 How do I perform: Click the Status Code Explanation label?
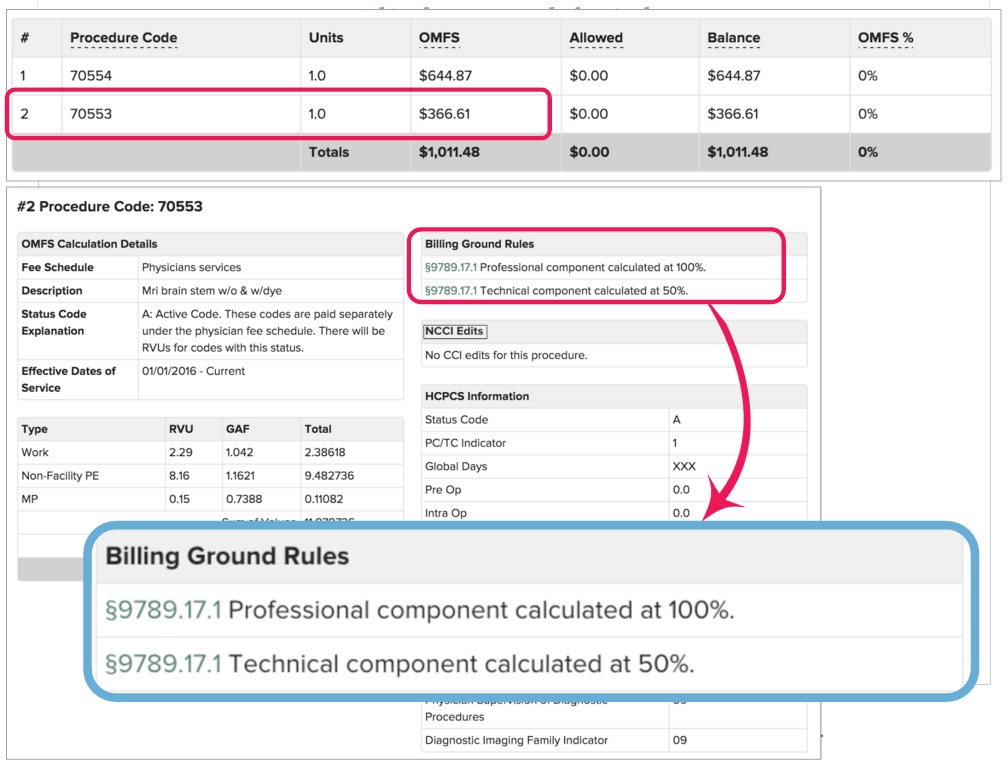[x=53, y=323]
